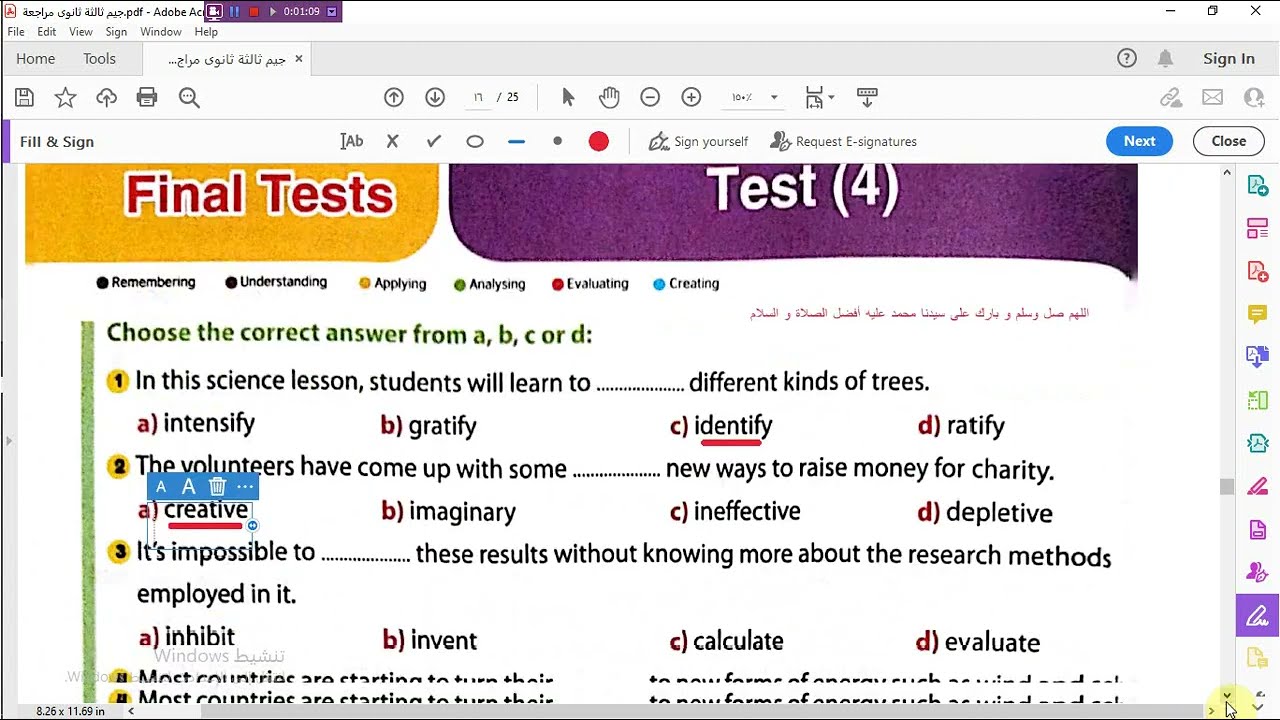The width and height of the screenshot is (1280, 720).
Task: Click answer 'evaluate' in question 3
Action: tap(992, 642)
